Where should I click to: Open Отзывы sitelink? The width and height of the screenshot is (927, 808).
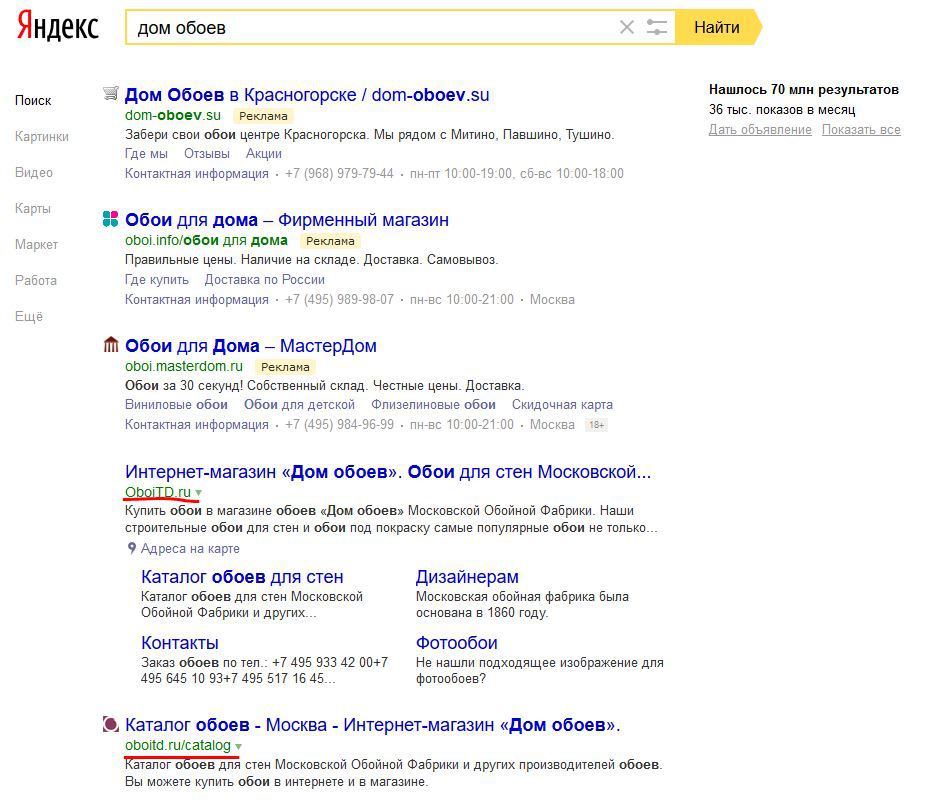point(207,154)
